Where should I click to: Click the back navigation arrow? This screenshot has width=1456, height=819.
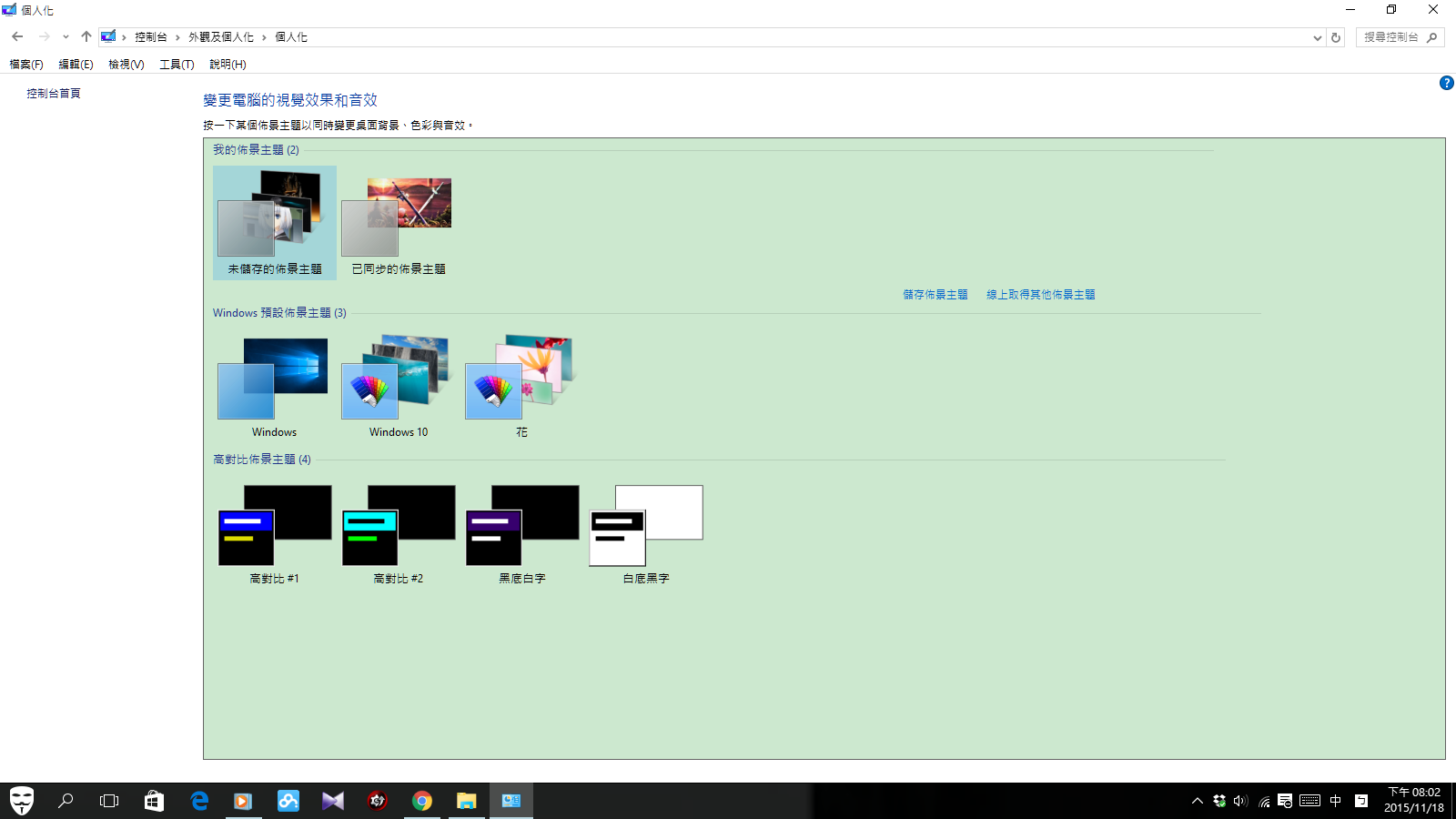tap(17, 37)
